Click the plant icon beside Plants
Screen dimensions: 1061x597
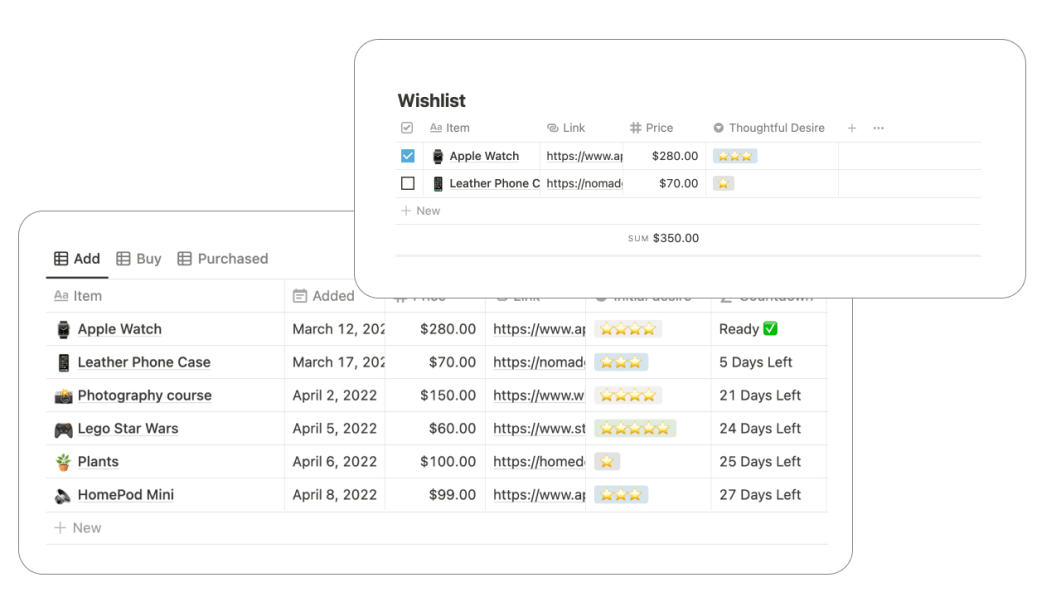coord(63,462)
